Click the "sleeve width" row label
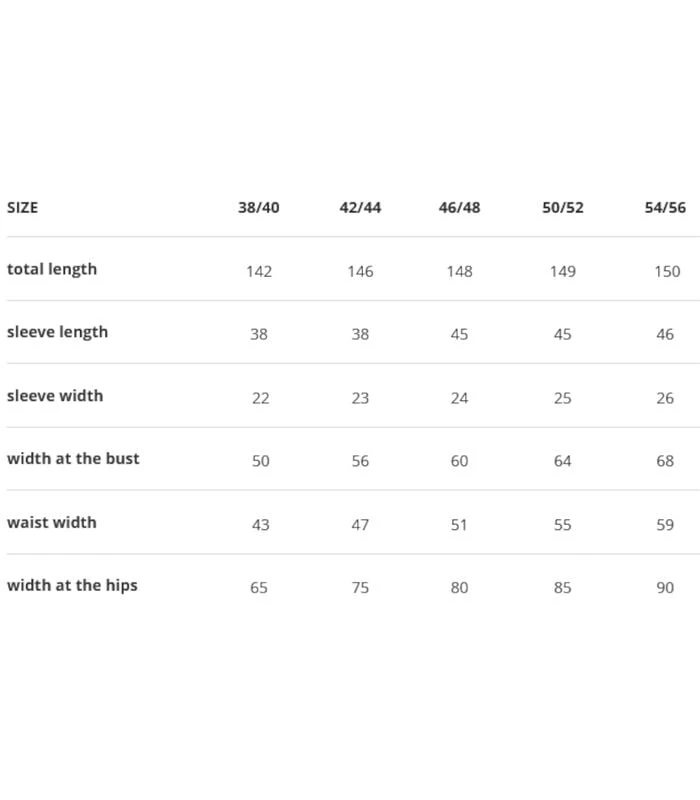Viewport: 700px width, 800px height. pos(55,396)
